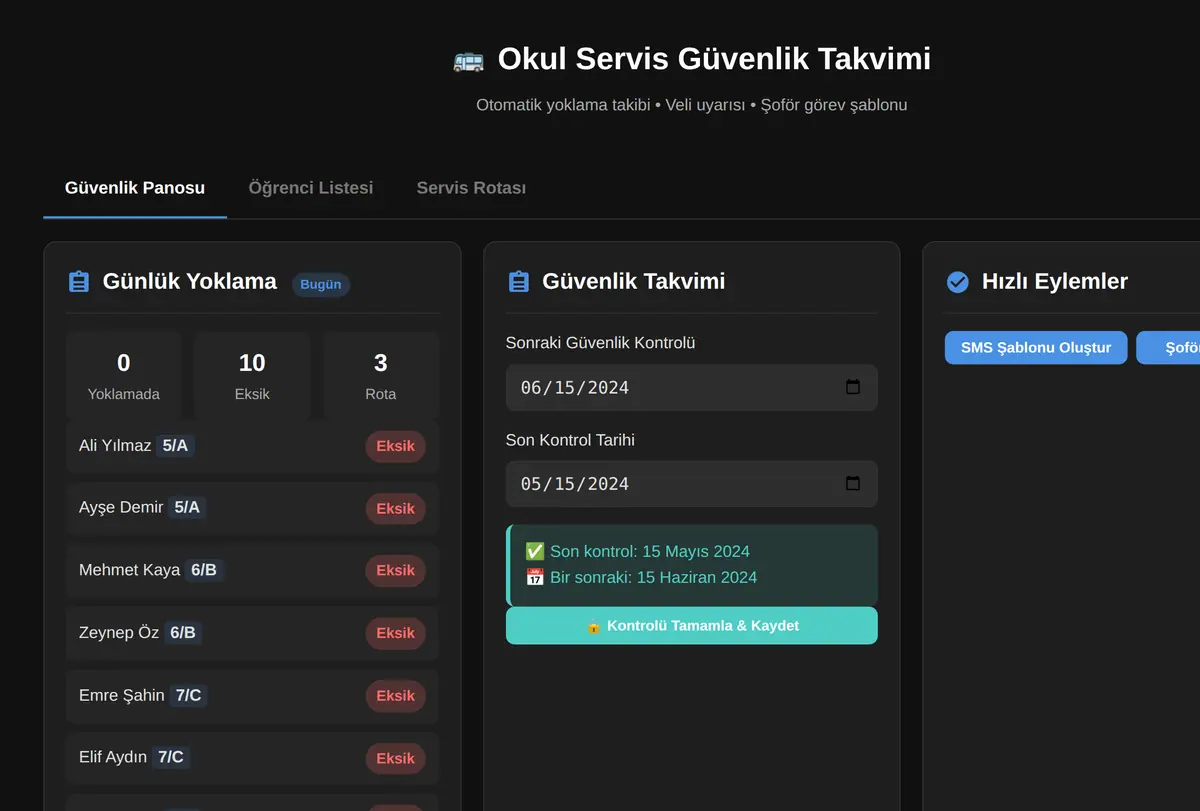Select student name Ali Yılmaz

(115, 445)
